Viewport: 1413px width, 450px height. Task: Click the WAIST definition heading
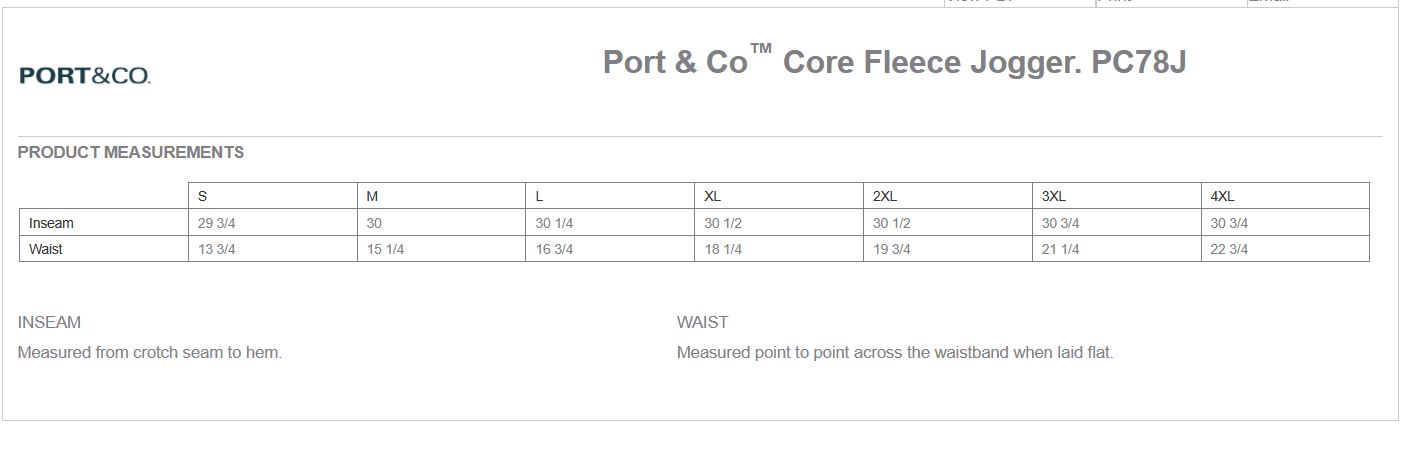[703, 323]
